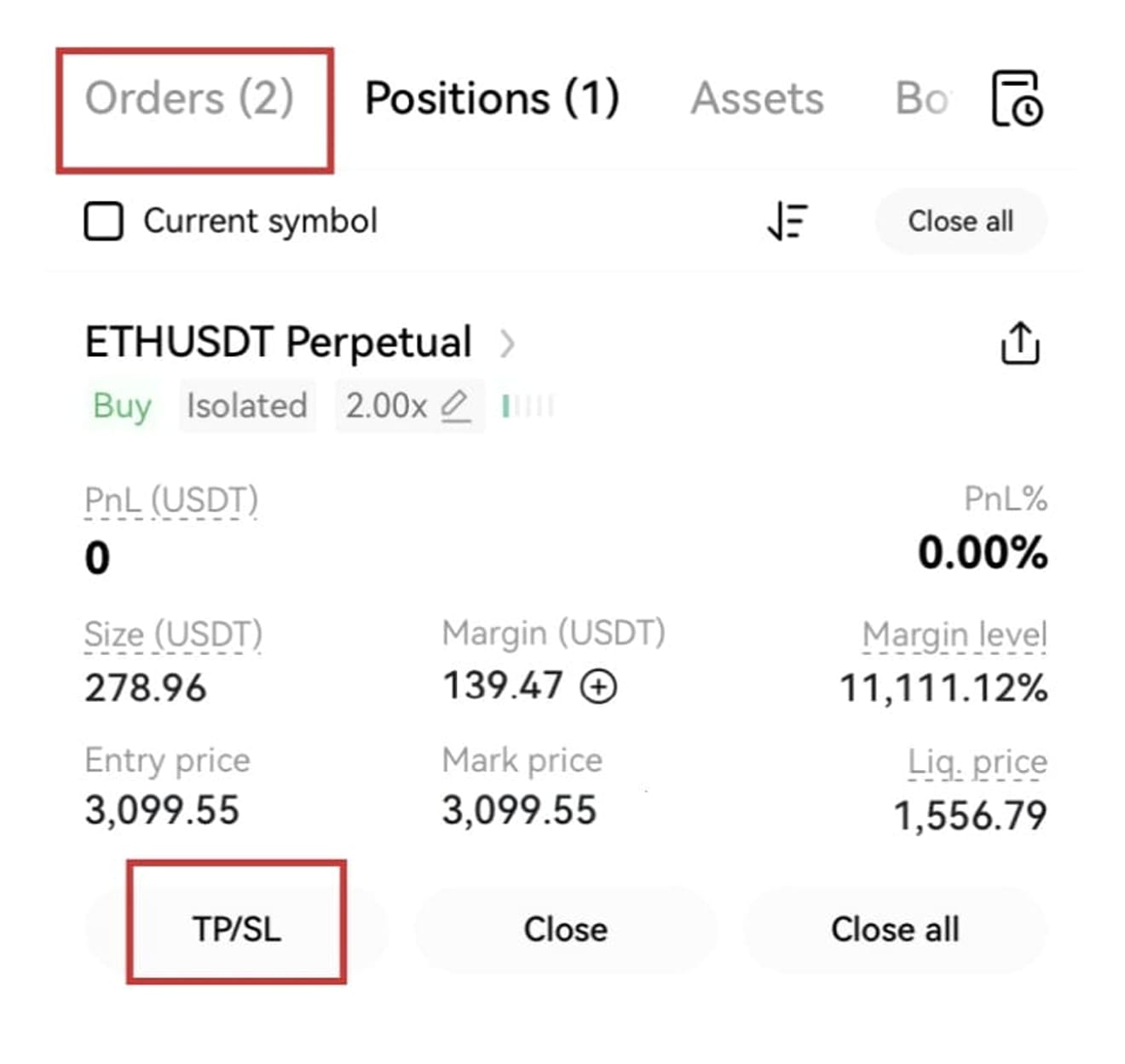
Task: Toggle the Current symbol checkbox
Action: point(104,221)
